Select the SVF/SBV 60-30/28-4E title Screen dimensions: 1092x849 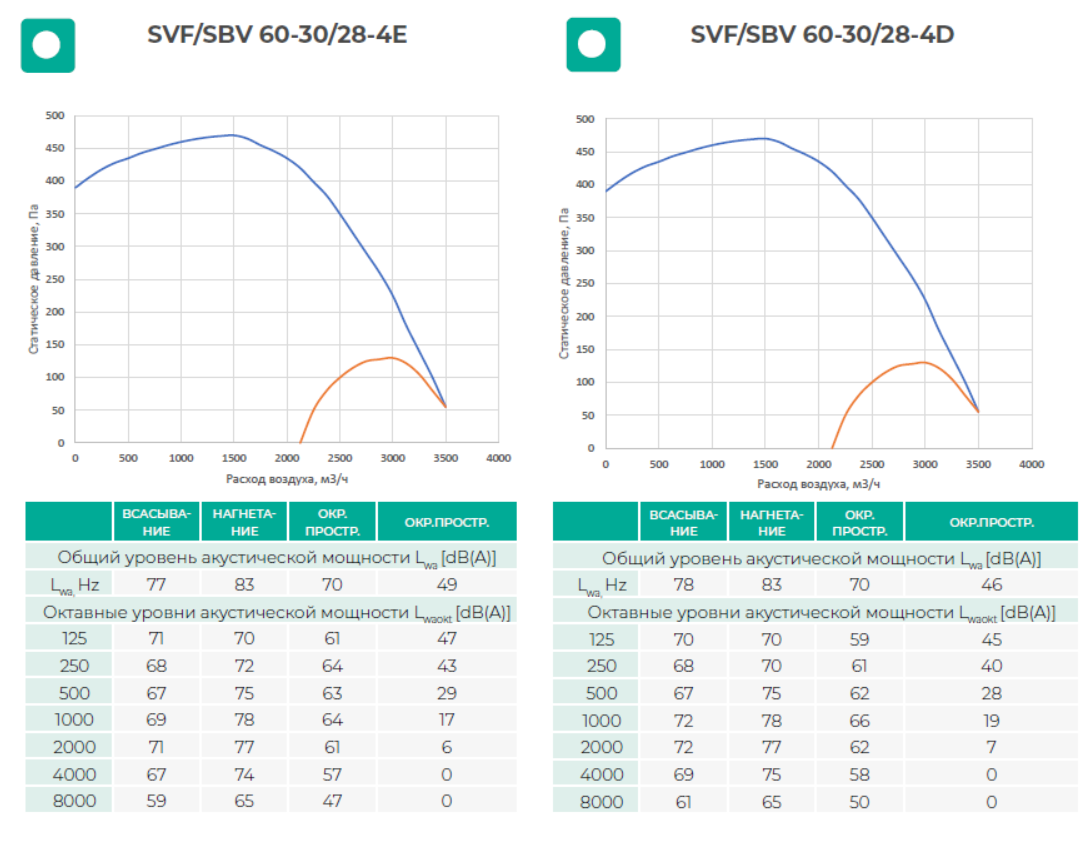pos(277,35)
